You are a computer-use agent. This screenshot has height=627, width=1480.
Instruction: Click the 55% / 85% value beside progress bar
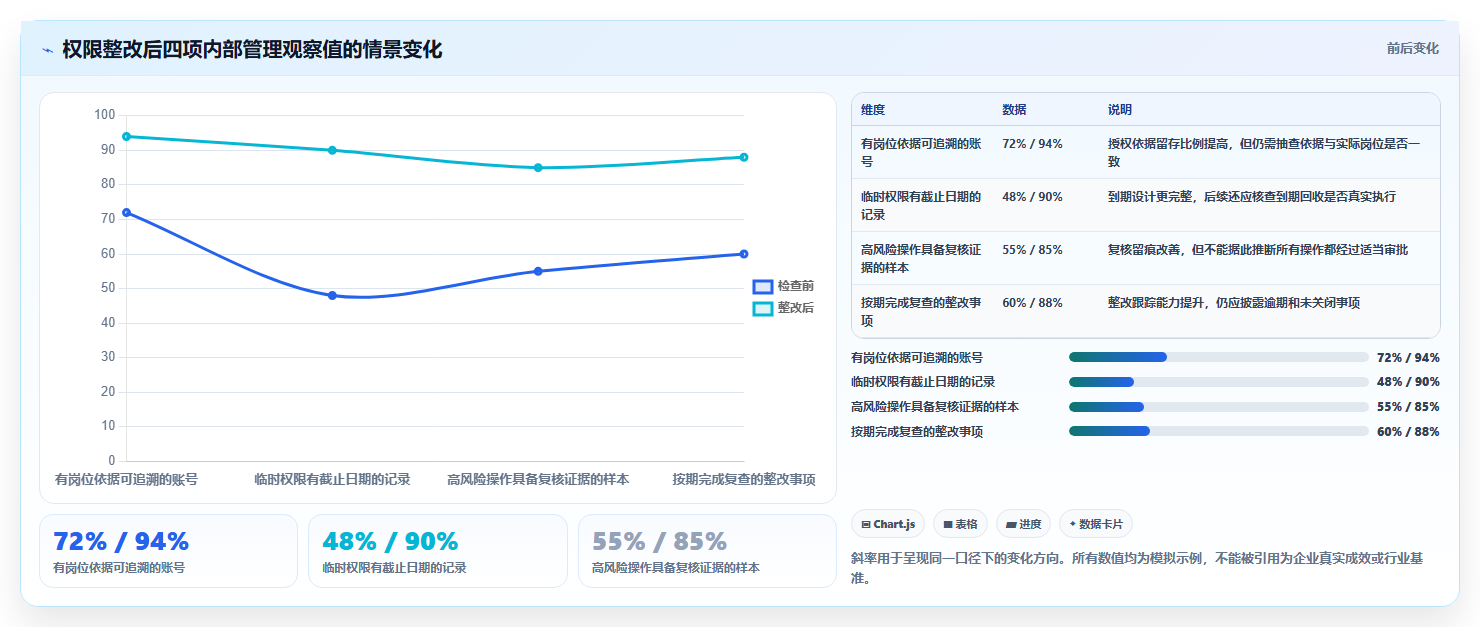click(x=1408, y=407)
